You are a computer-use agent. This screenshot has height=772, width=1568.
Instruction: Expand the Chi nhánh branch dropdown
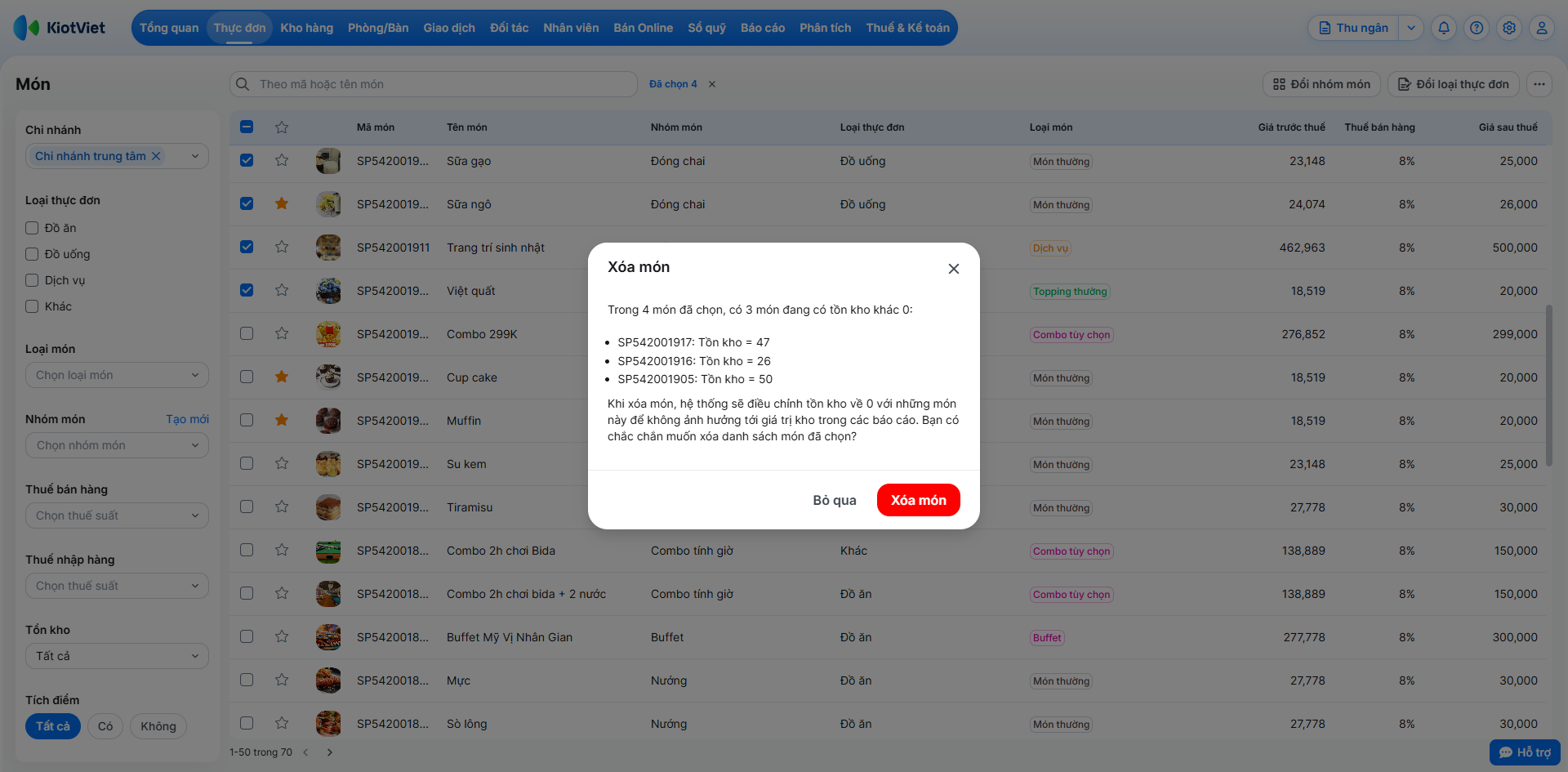(x=195, y=156)
